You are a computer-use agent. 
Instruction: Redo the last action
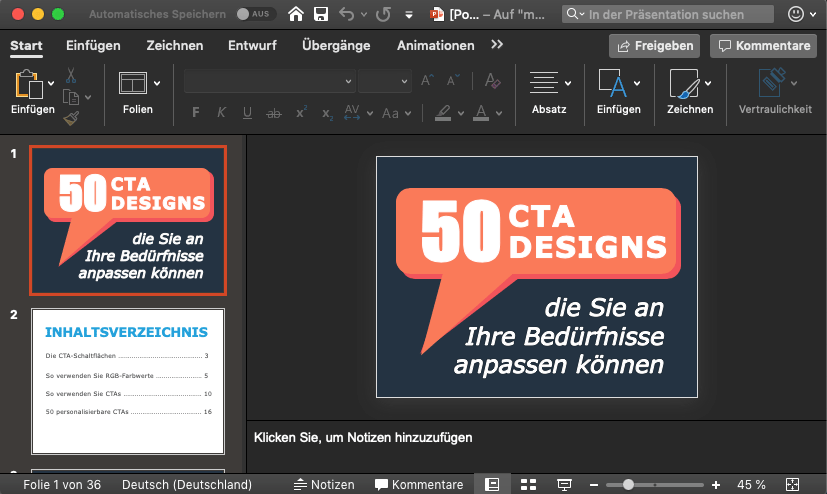coord(383,14)
